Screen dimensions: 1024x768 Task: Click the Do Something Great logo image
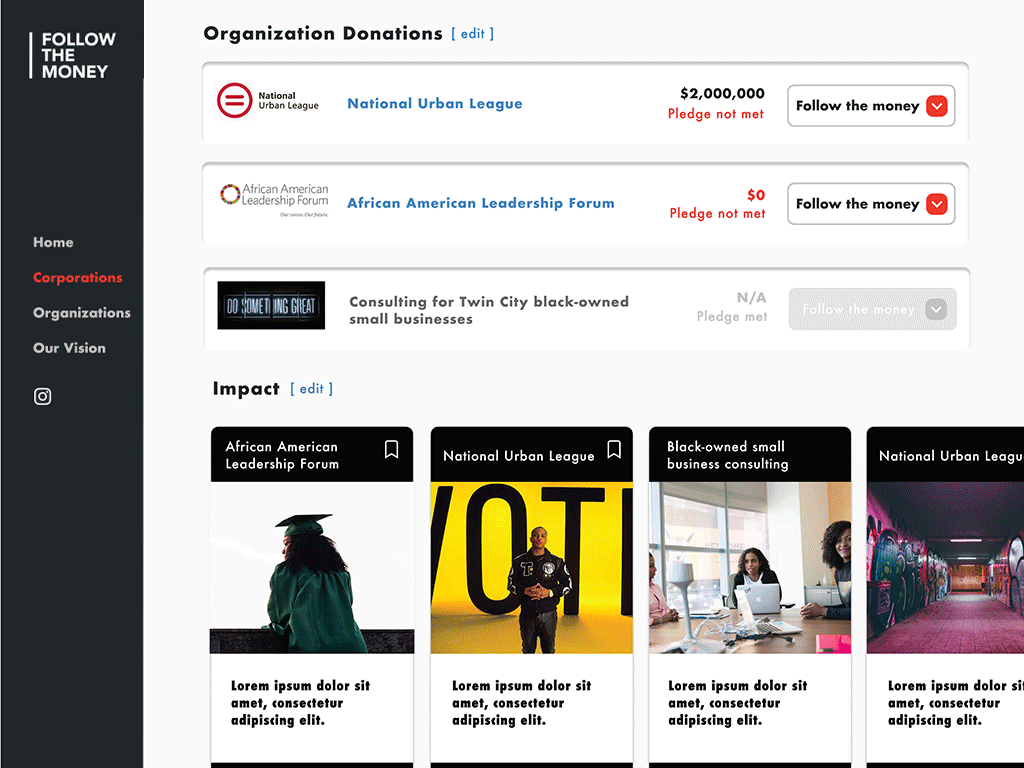tap(271, 305)
